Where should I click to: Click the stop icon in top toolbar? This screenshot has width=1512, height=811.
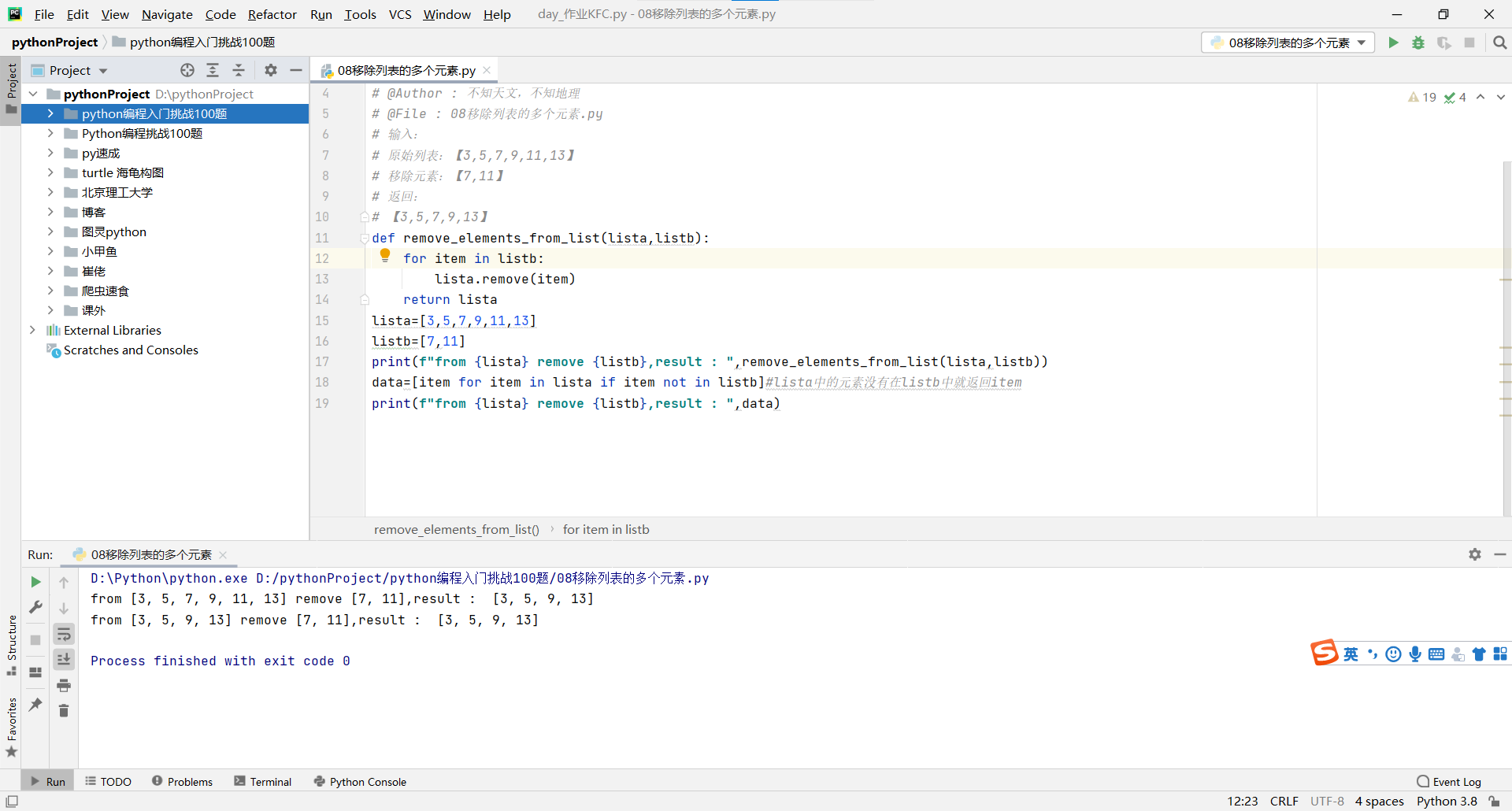(x=1469, y=43)
